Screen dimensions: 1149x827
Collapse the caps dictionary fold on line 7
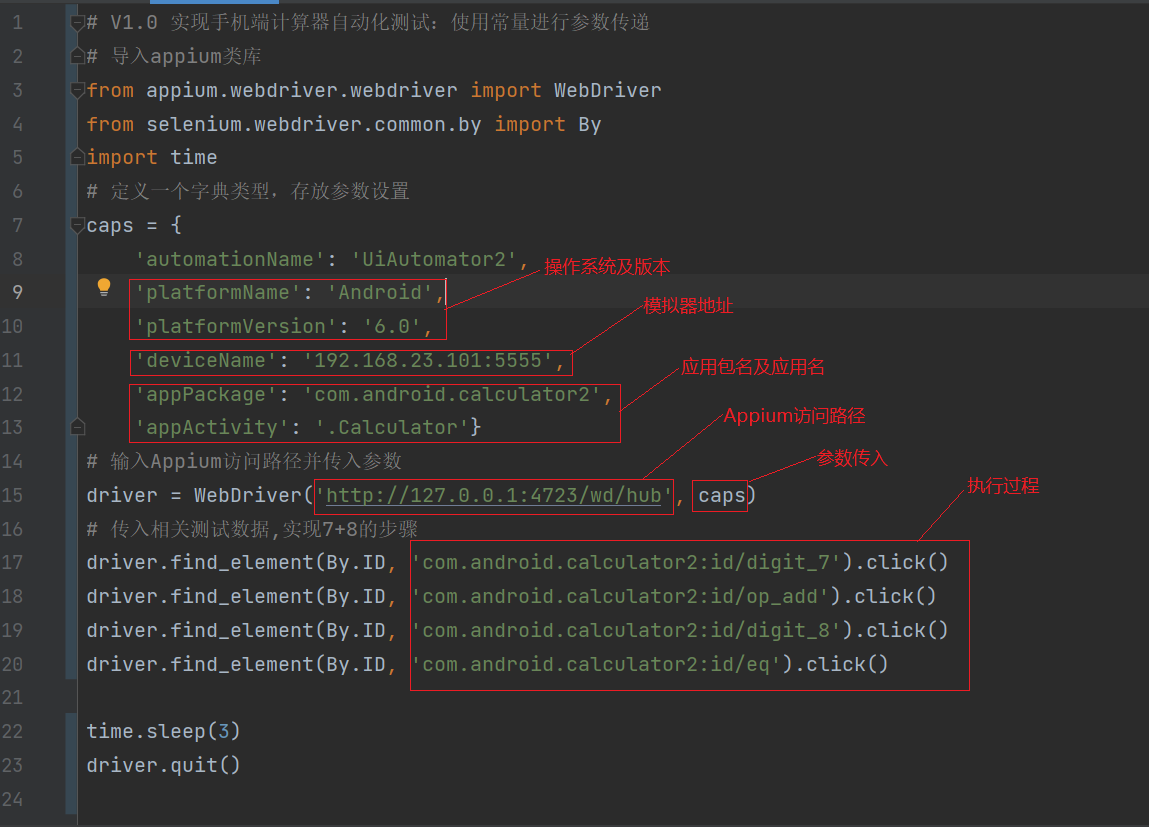point(78,226)
